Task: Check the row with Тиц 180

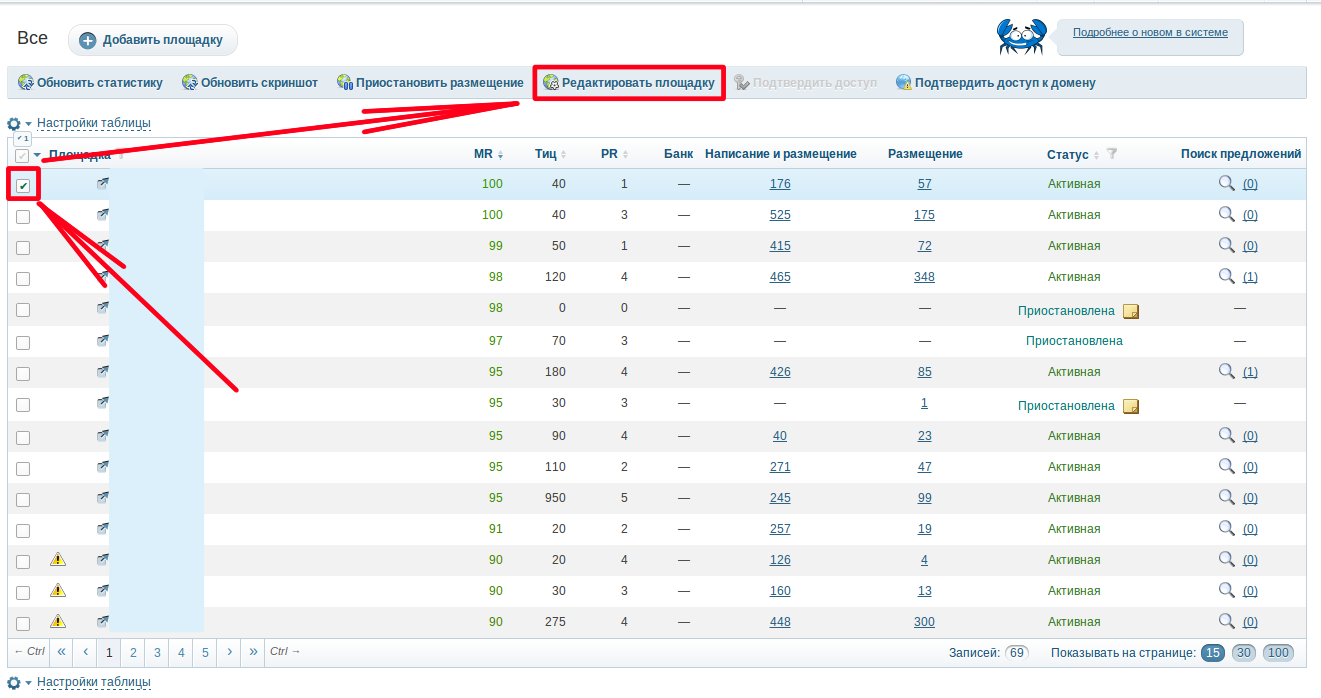Action: (x=23, y=374)
